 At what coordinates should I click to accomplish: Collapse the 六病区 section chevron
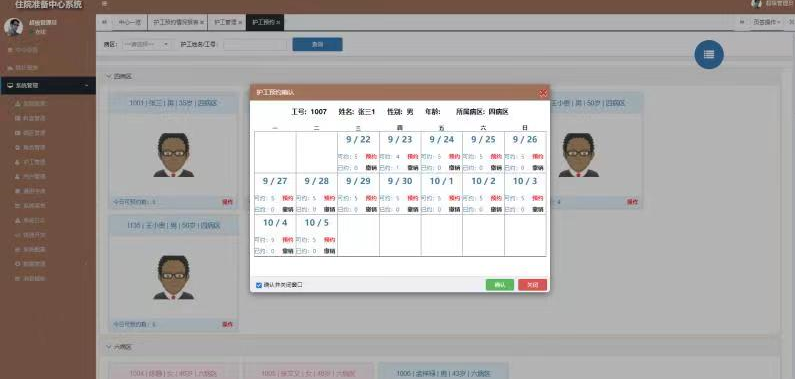point(109,347)
